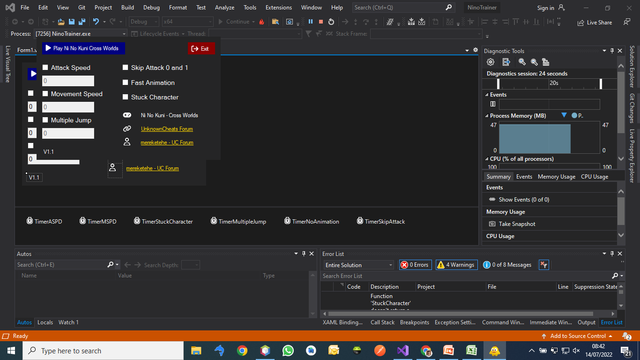
Task: Click the Save All icon
Action: [x=82, y=22]
